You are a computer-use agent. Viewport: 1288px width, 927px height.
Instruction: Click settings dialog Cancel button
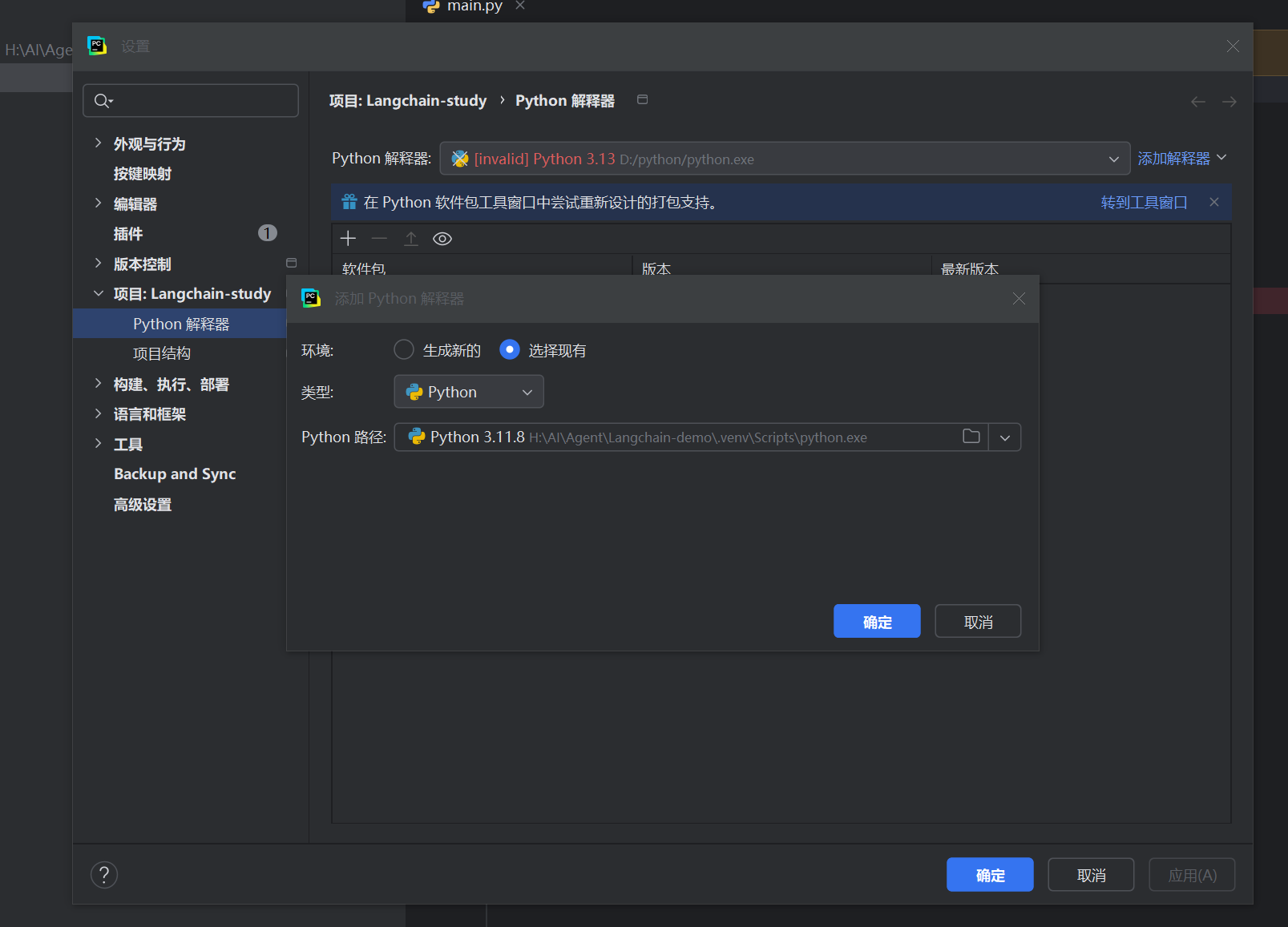pos(1091,875)
